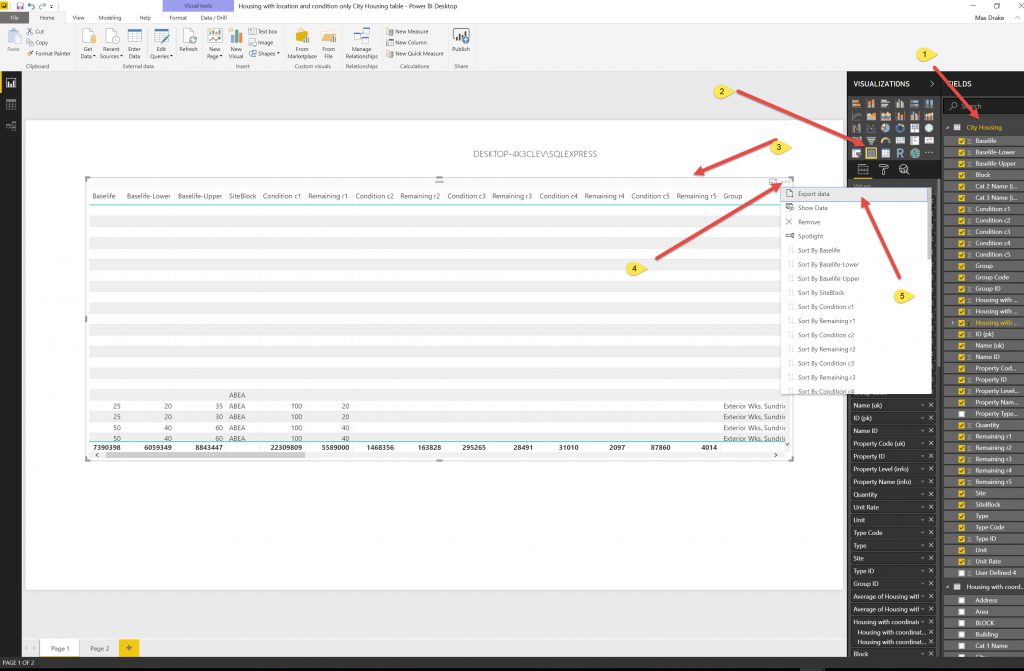
Task: Collapse the City Housing table in Fields
Action: (x=947, y=128)
